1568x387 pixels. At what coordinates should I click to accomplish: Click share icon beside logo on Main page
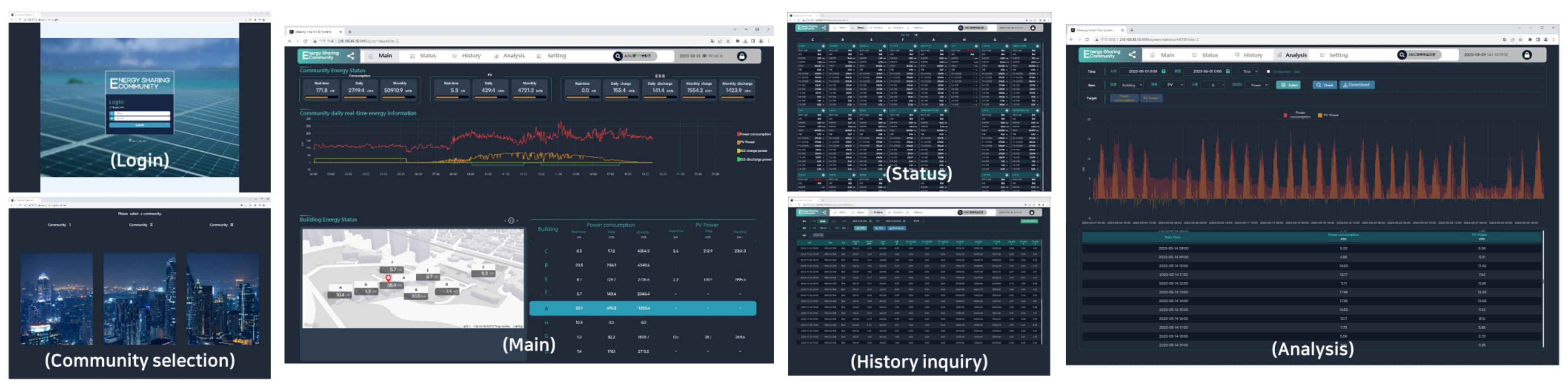click(x=351, y=56)
